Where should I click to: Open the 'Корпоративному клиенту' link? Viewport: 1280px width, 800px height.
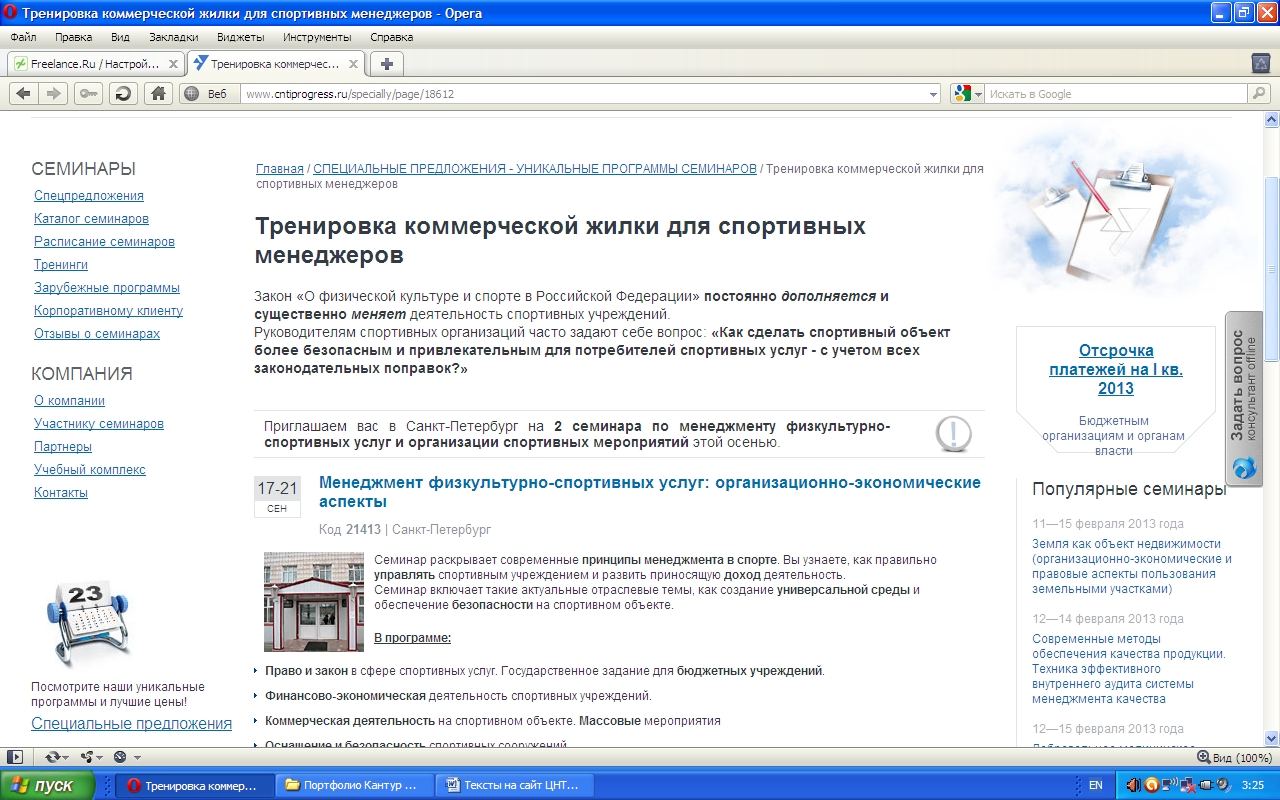coord(108,311)
